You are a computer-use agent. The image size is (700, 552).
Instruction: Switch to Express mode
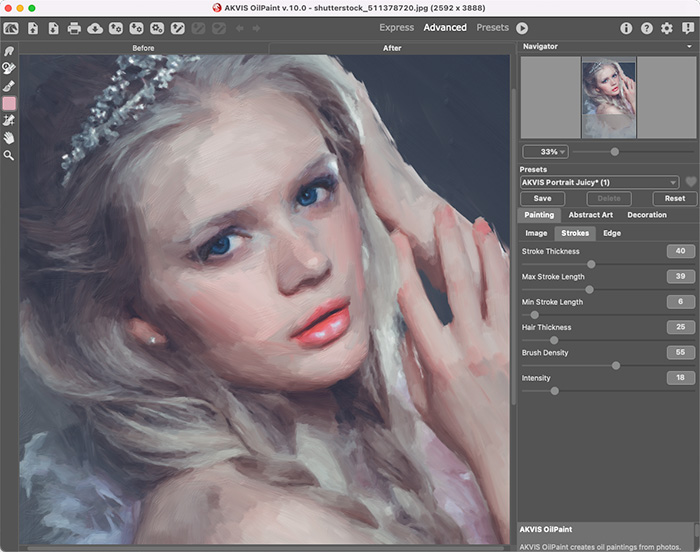[x=396, y=28]
